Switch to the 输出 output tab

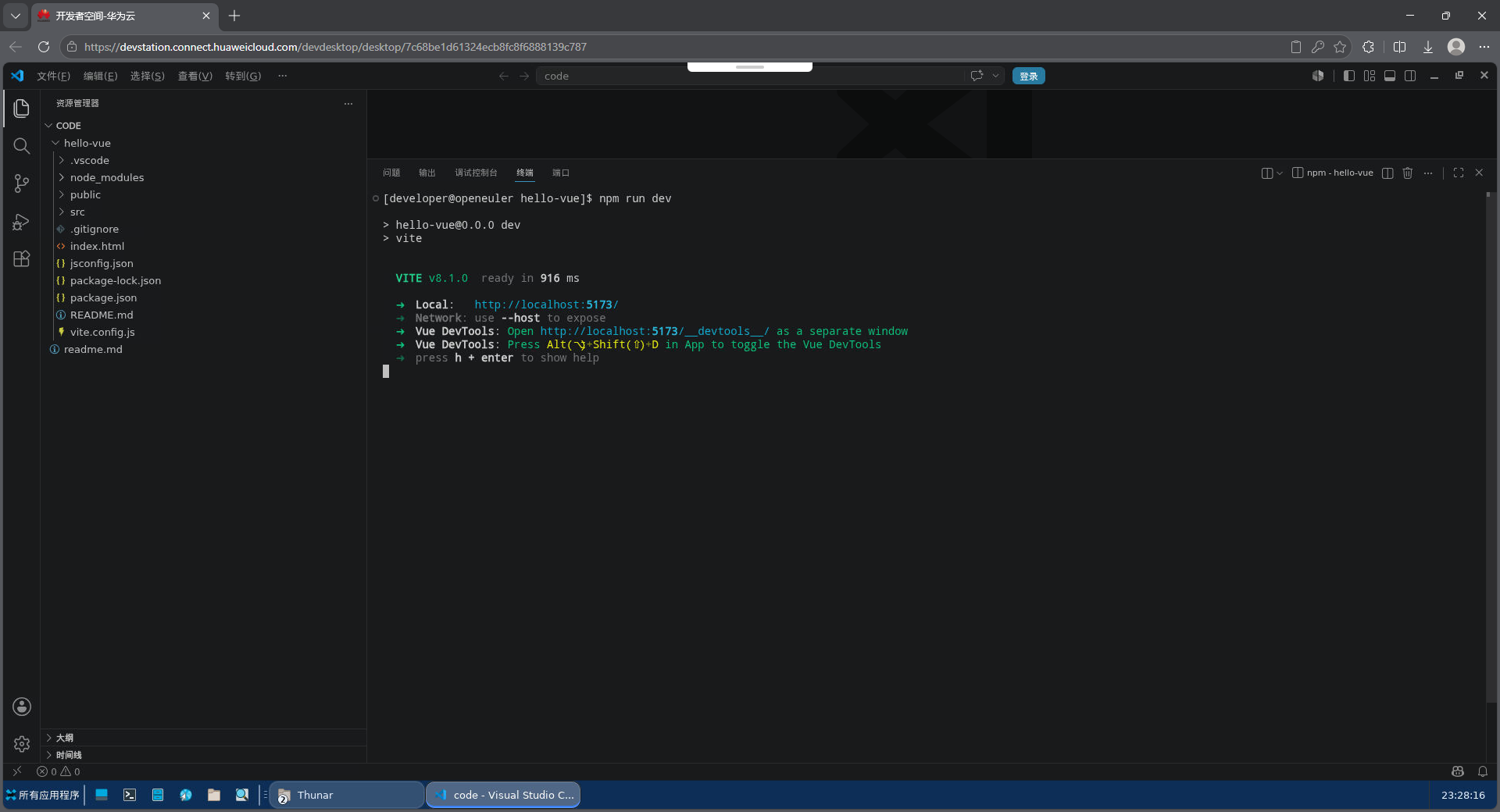[x=427, y=173]
